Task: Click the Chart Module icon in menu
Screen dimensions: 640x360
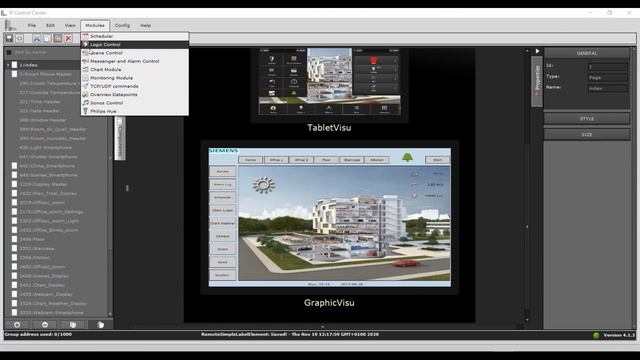Action: (85, 69)
